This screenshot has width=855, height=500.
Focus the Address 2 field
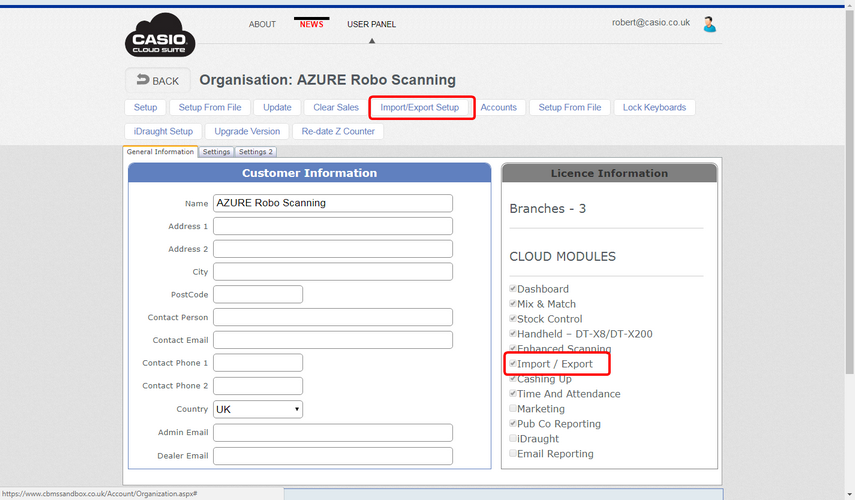pyautogui.click(x=333, y=249)
